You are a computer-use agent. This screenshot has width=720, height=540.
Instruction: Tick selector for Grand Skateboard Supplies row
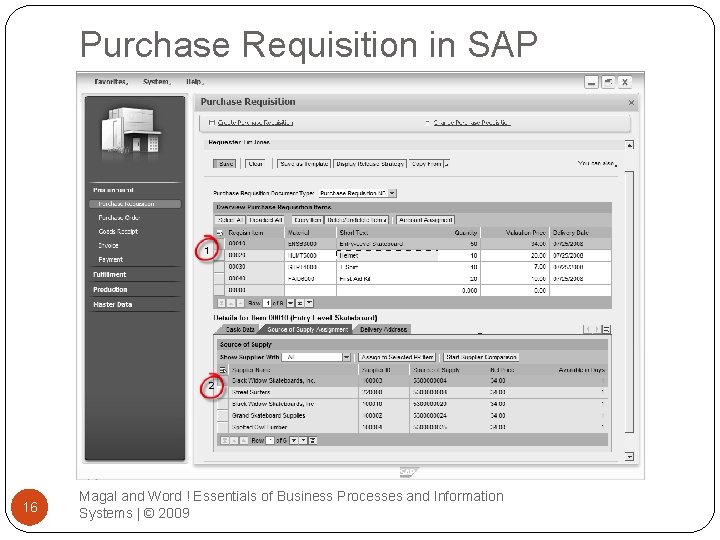point(223,416)
